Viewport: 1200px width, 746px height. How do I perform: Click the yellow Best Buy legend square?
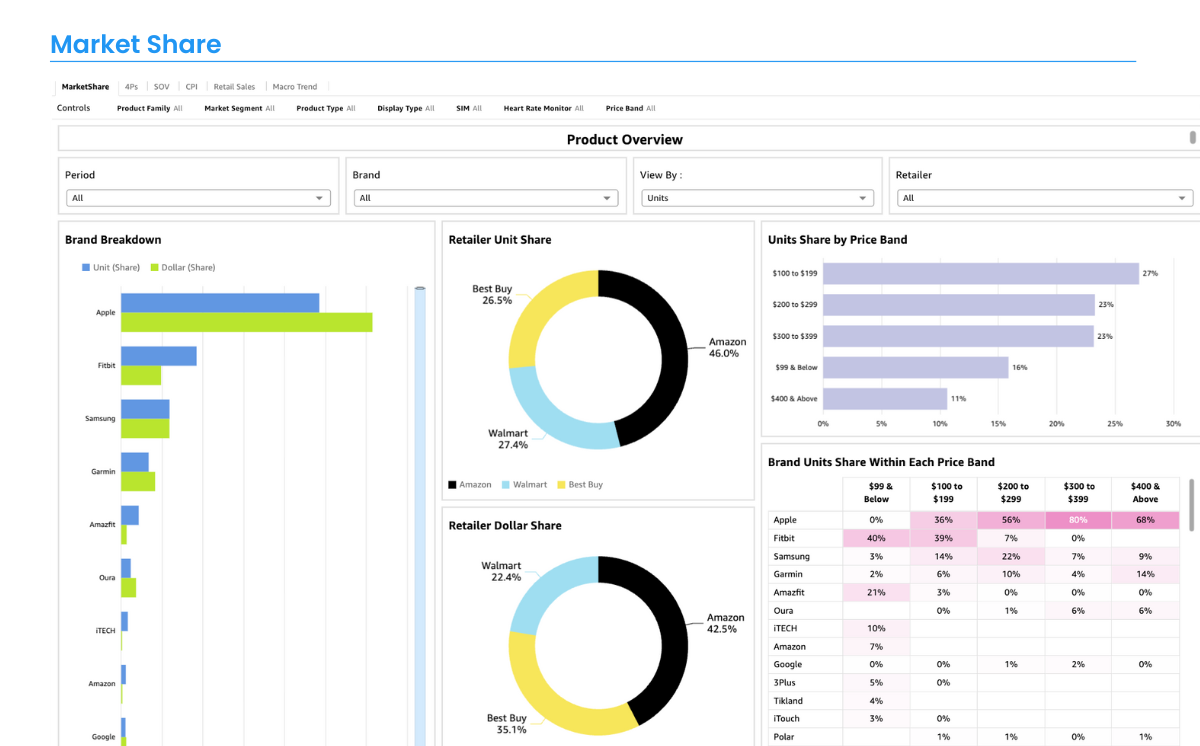pos(561,485)
